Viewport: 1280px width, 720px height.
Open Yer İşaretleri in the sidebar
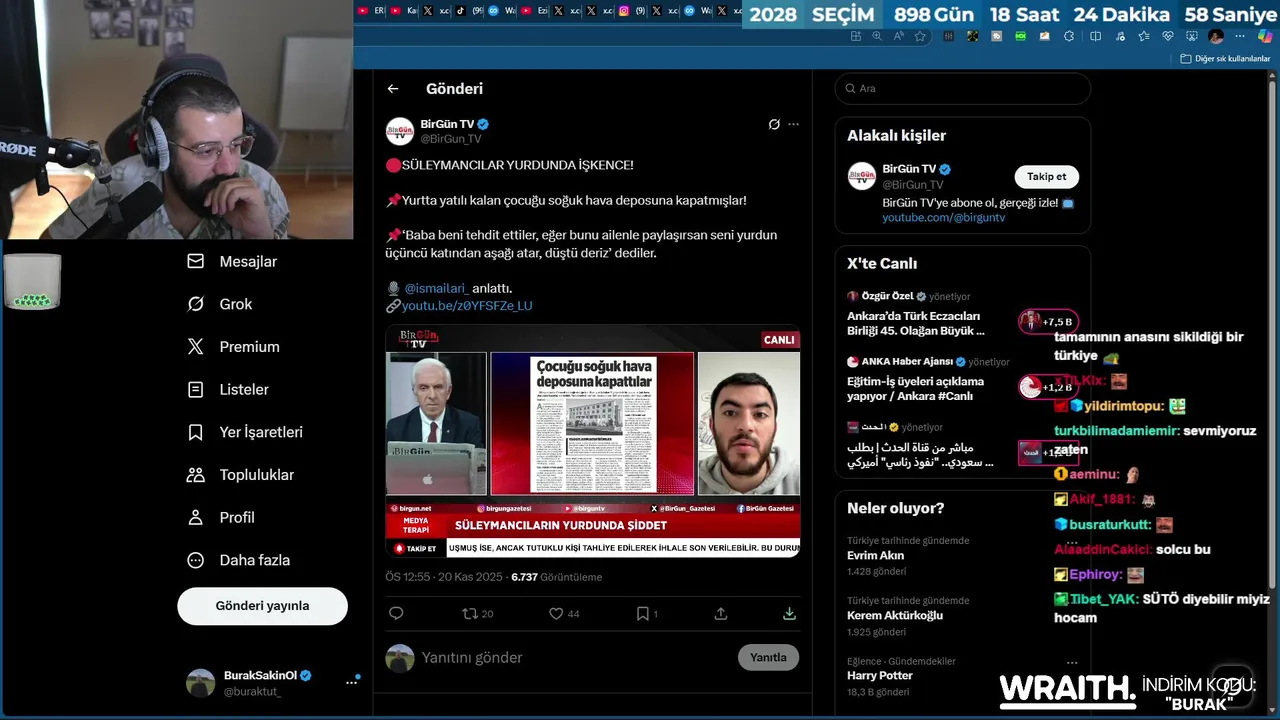point(245,432)
